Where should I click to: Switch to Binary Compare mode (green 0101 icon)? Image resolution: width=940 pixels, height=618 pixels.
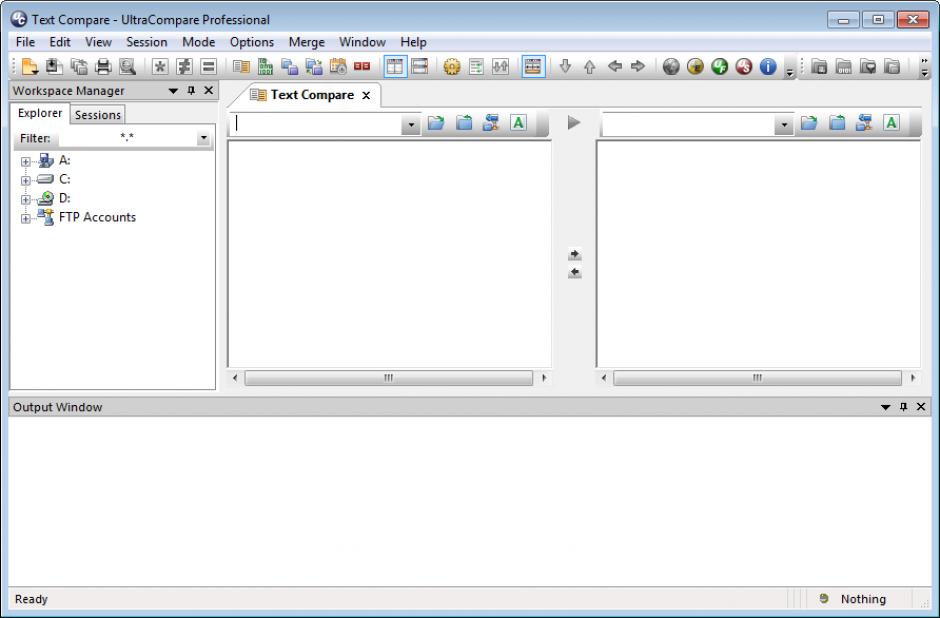point(265,67)
